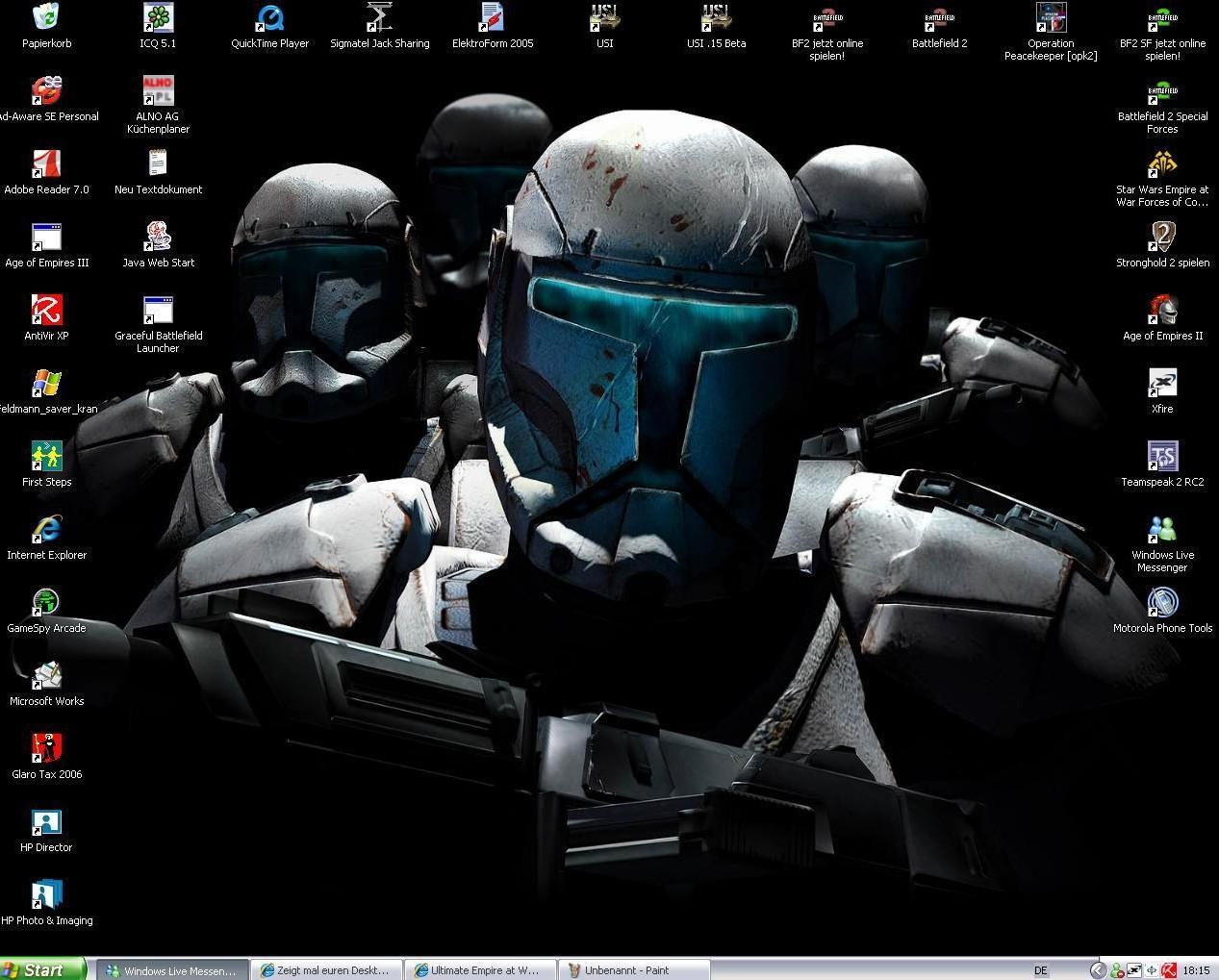
Task: Select the ALNO AG Küchenplaner icon
Action: [x=158, y=90]
